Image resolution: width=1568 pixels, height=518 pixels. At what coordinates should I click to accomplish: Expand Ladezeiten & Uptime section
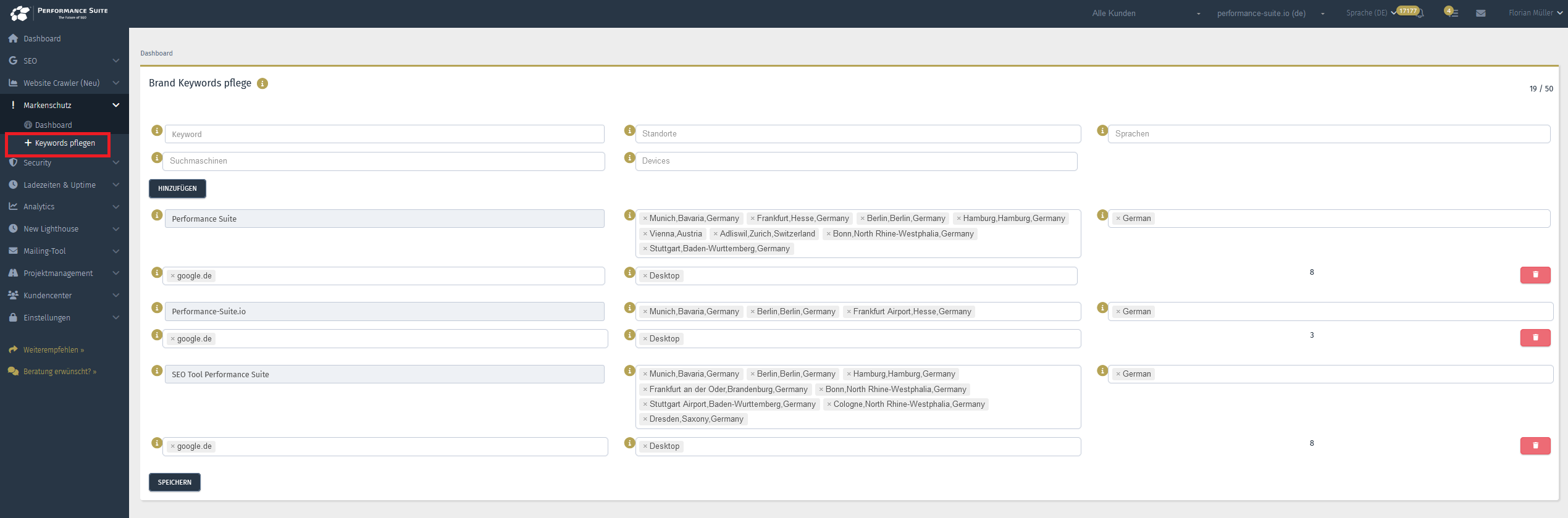click(64, 185)
